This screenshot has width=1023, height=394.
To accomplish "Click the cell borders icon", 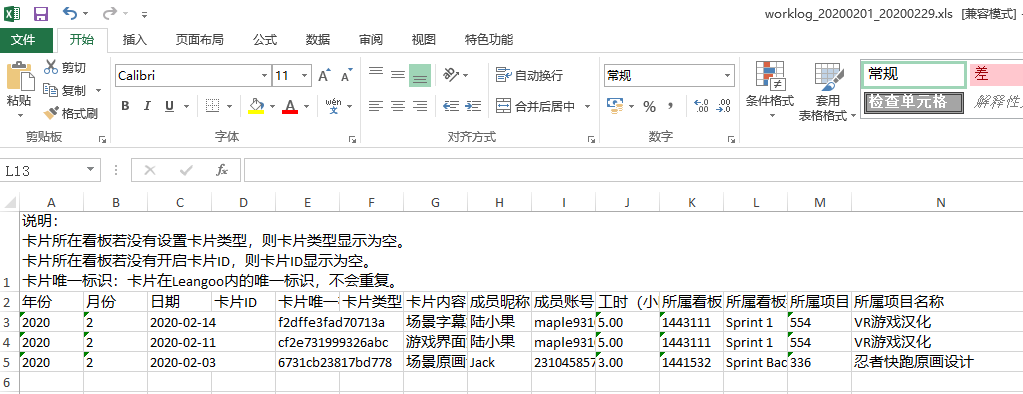I will [x=212, y=106].
